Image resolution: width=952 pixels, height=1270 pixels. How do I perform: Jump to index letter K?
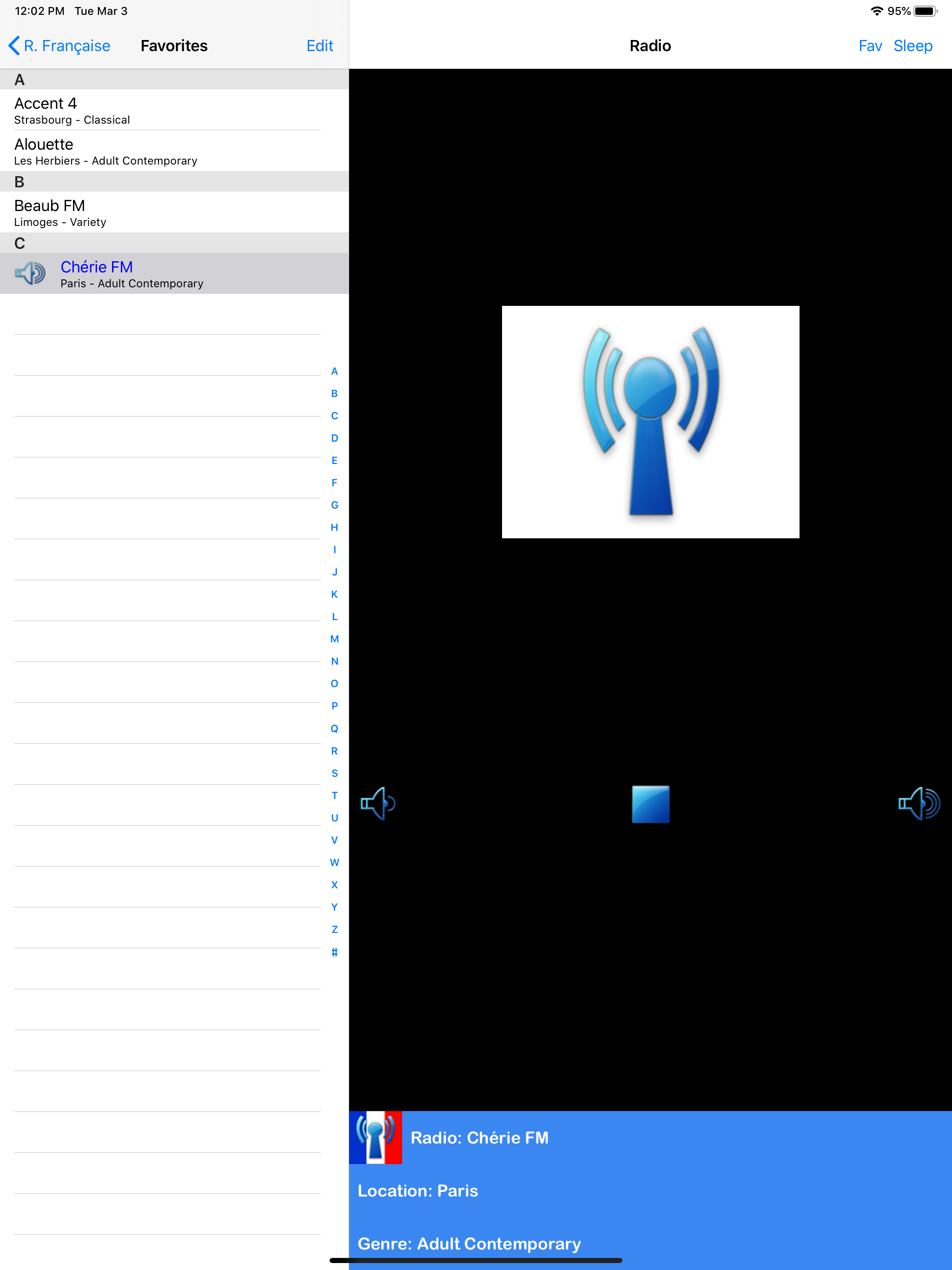[335, 595]
